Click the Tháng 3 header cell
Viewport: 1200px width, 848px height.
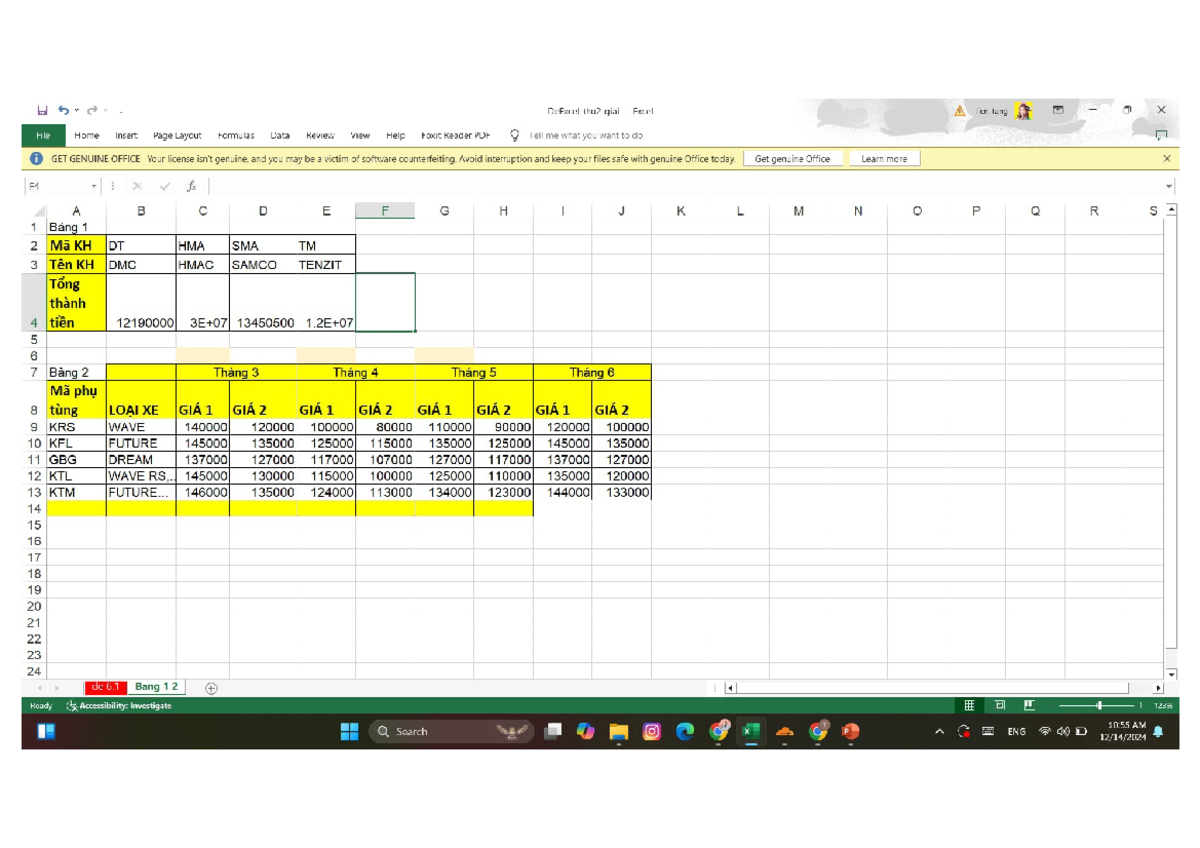(236, 372)
